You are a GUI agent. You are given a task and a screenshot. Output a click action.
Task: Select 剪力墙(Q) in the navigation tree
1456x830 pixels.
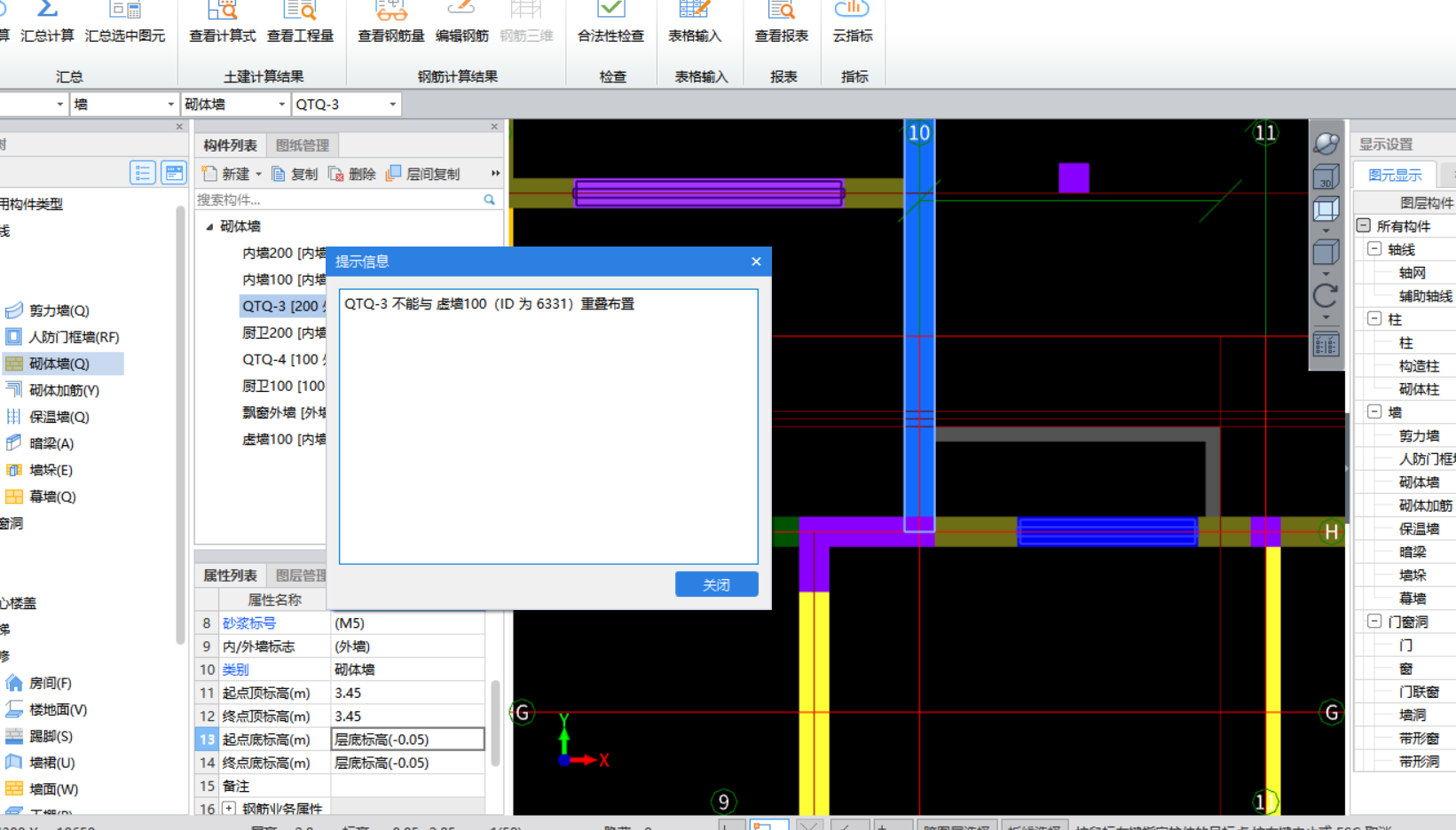pyautogui.click(x=48, y=310)
